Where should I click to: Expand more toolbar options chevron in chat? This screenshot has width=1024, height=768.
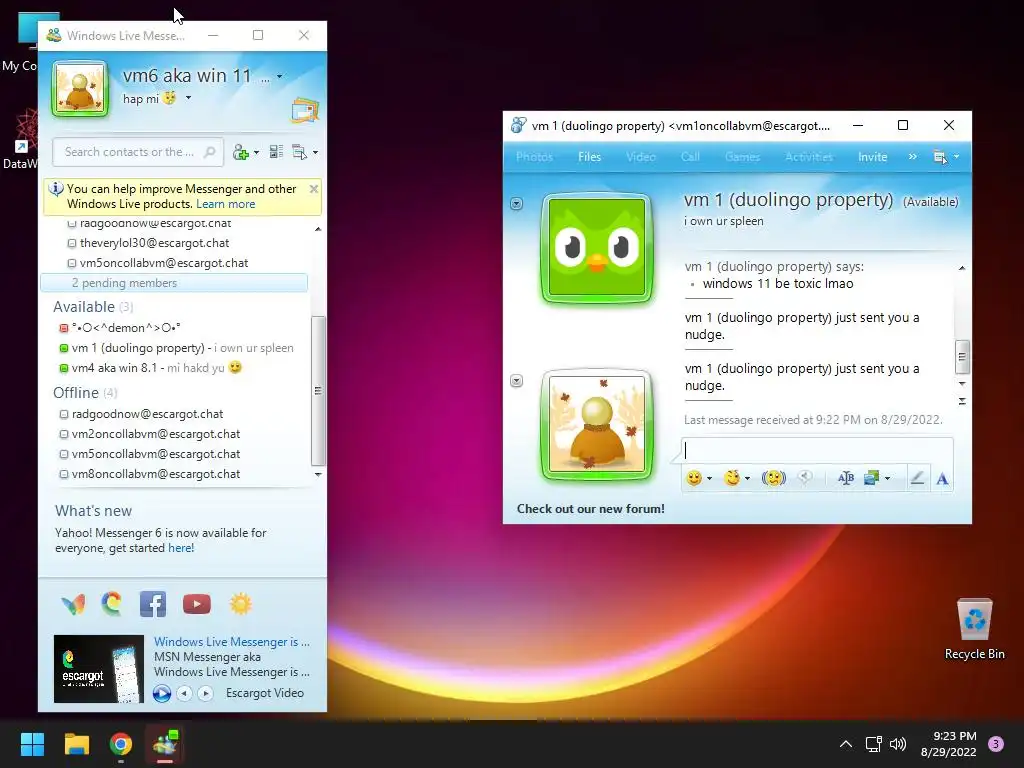coord(912,157)
